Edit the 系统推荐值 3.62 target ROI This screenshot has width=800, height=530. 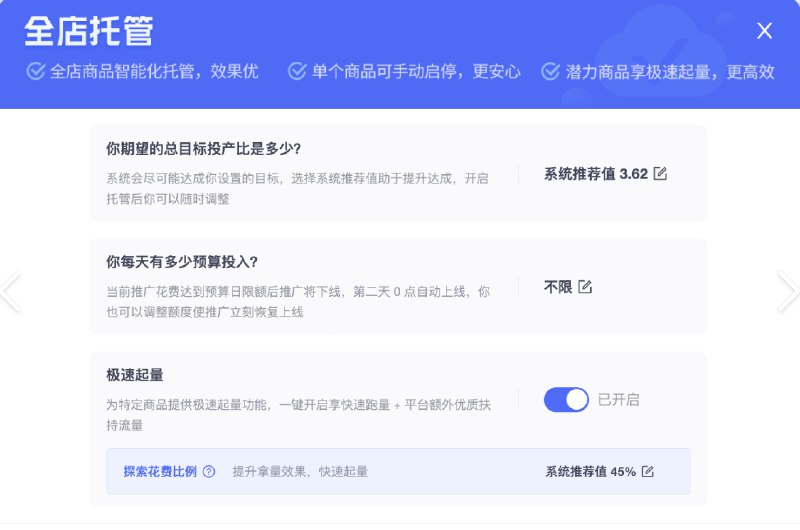[660, 173]
